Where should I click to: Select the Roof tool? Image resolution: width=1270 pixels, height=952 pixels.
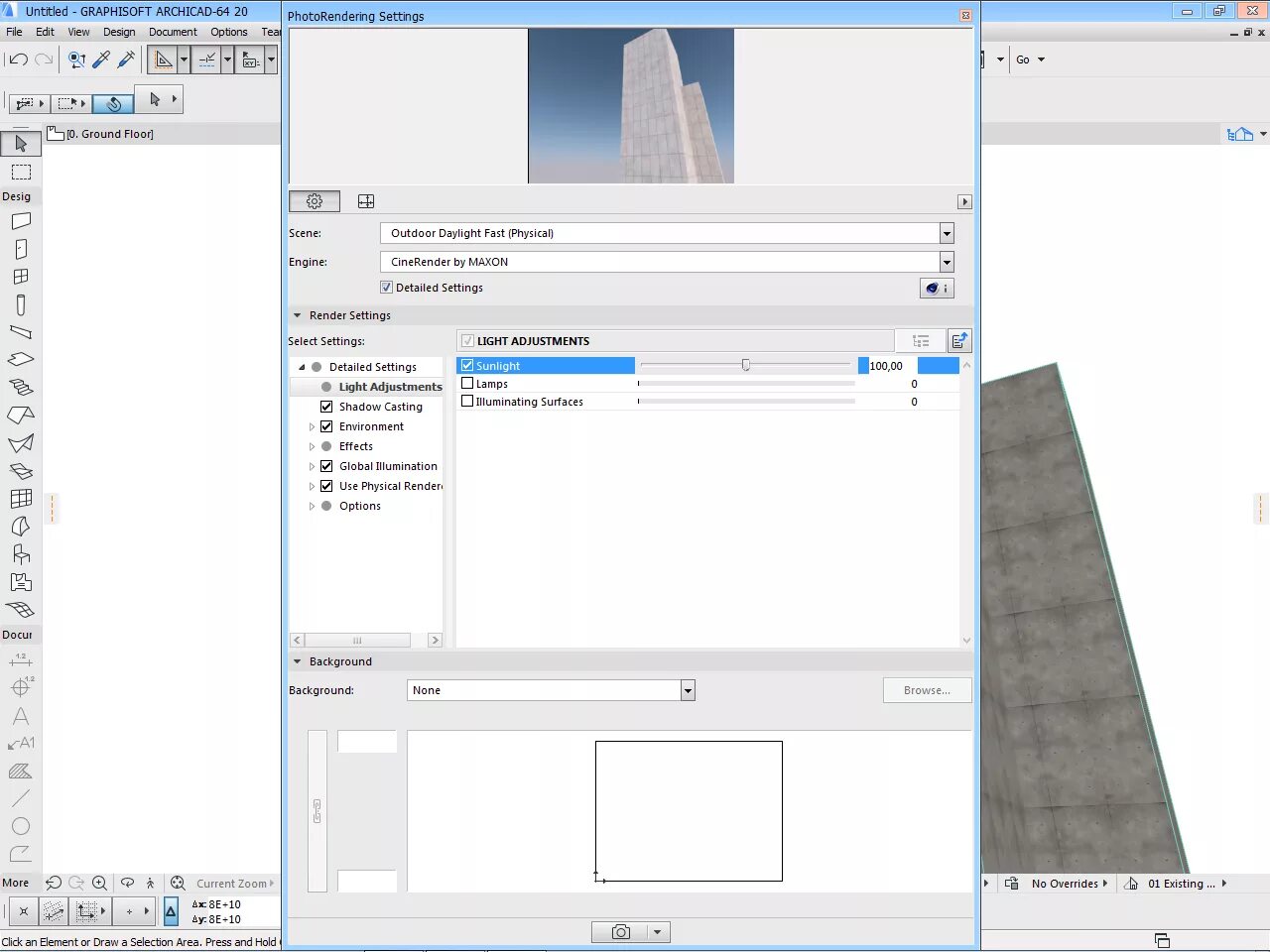point(21,415)
